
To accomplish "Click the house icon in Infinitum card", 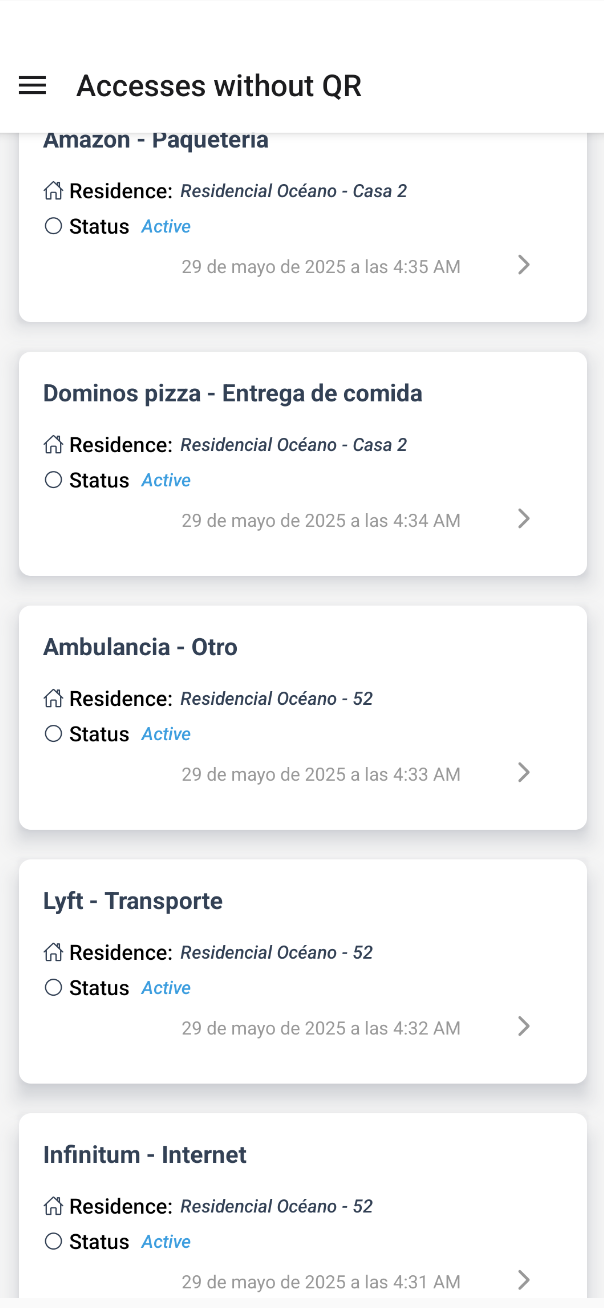I will click(54, 1206).
